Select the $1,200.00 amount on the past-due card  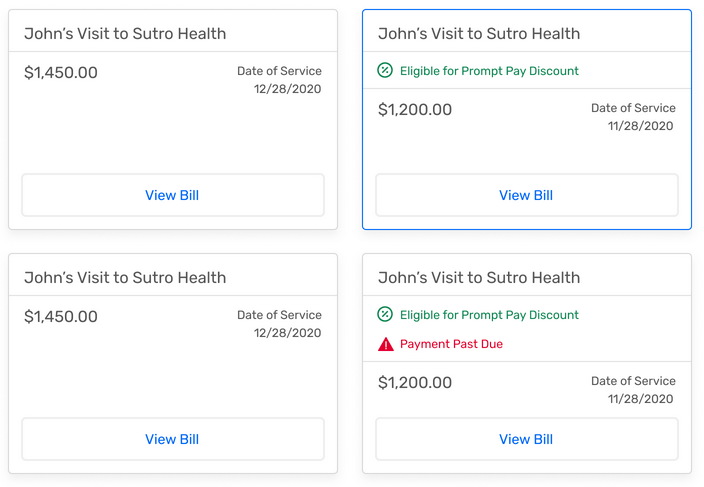pyautogui.click(x=415, y=383)
